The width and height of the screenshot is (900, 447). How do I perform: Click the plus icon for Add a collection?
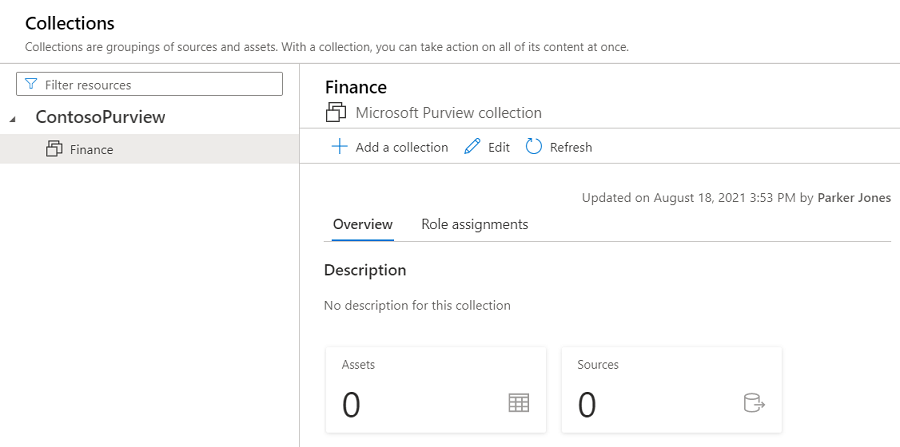click(339, 147)
